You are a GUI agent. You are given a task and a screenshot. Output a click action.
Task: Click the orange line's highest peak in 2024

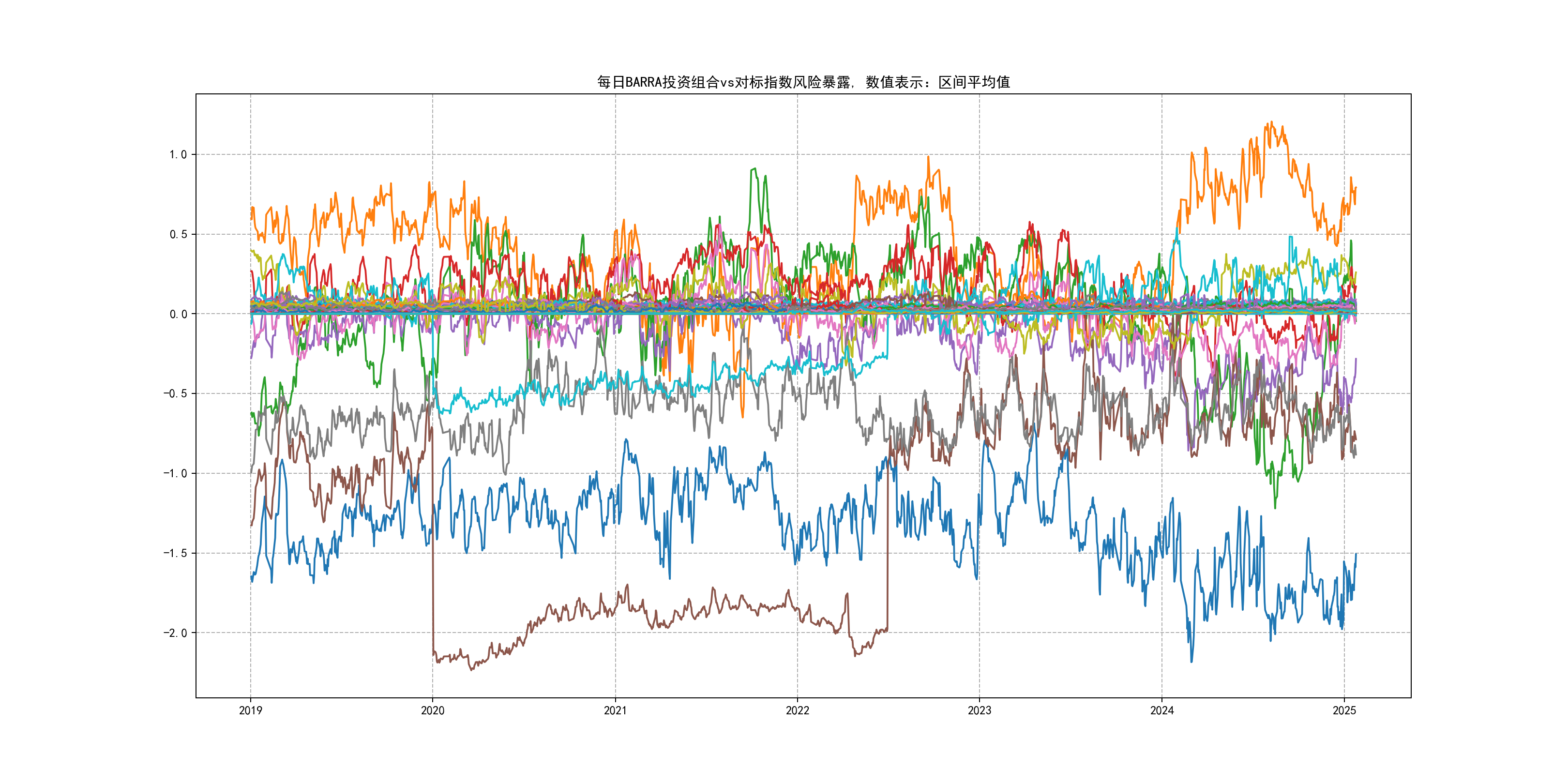click(x=1271, y=122)
